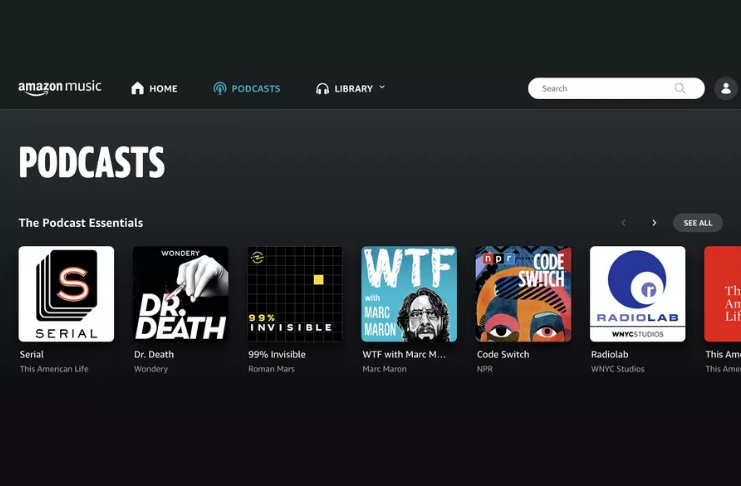
Task: Go to the Home tab
Action: click(x=154, y=88)
